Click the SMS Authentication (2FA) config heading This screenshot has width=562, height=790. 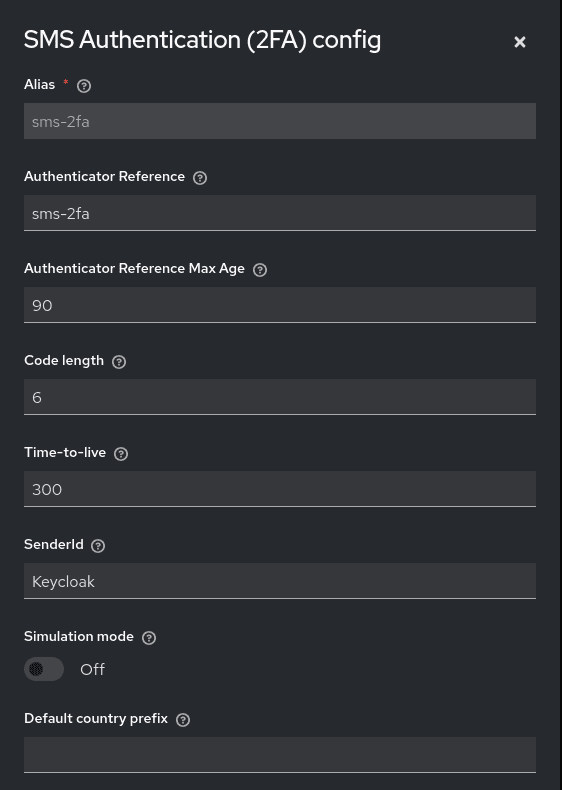[202, 40]
